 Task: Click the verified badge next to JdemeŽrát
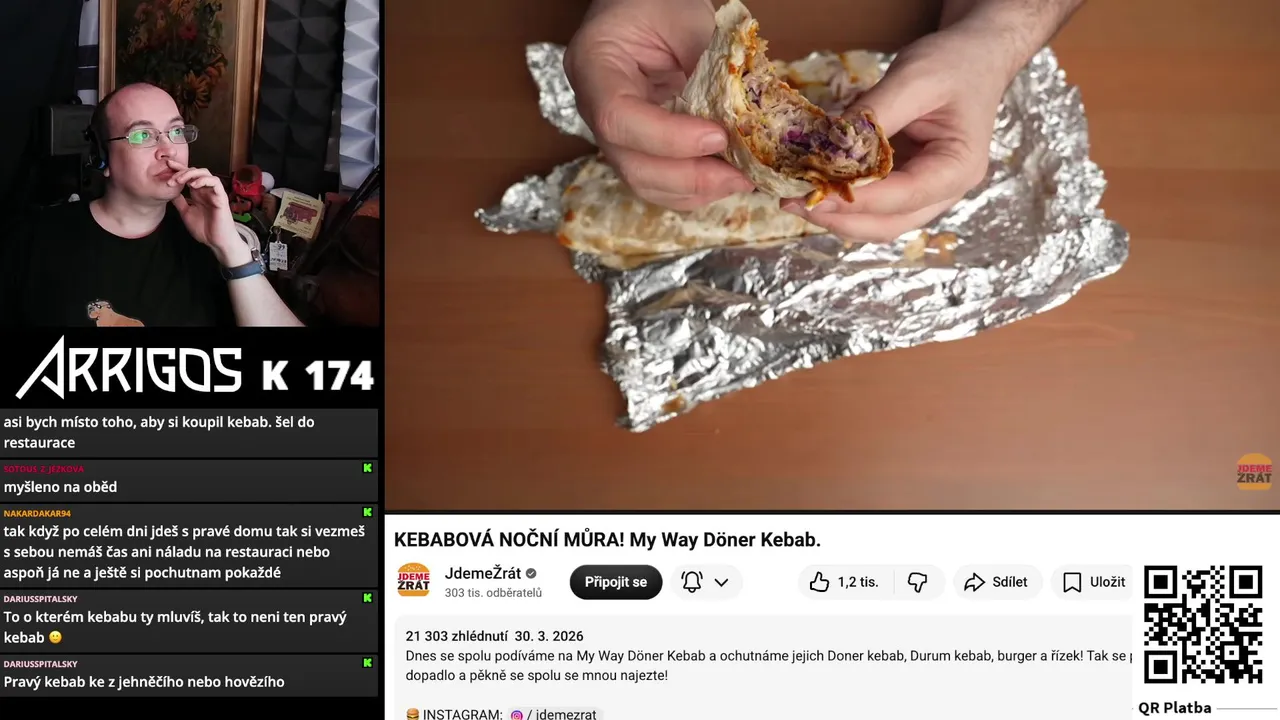coord(532,574)
